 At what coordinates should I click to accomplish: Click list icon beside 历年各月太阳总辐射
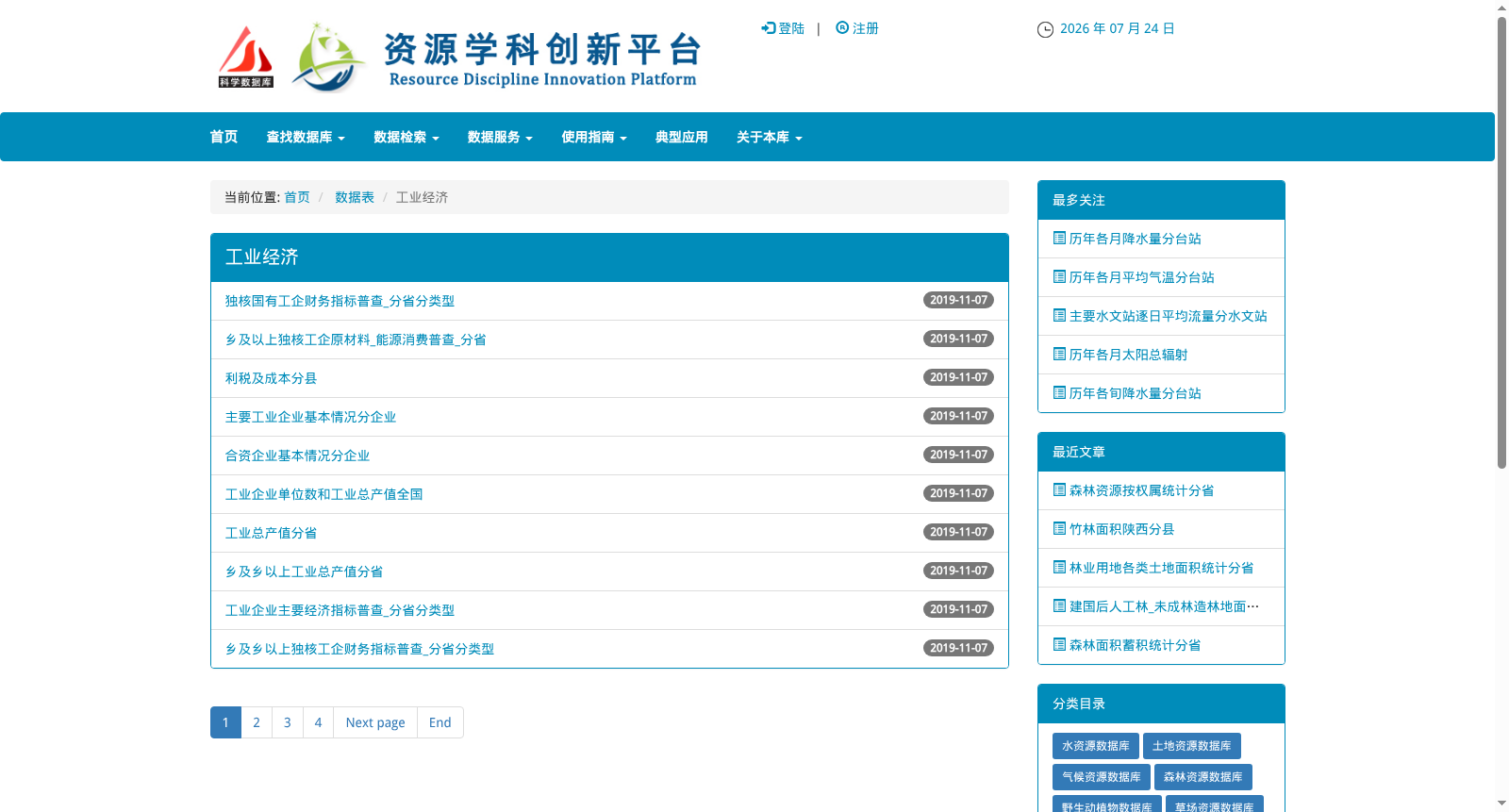click(x=1059, y=355)
